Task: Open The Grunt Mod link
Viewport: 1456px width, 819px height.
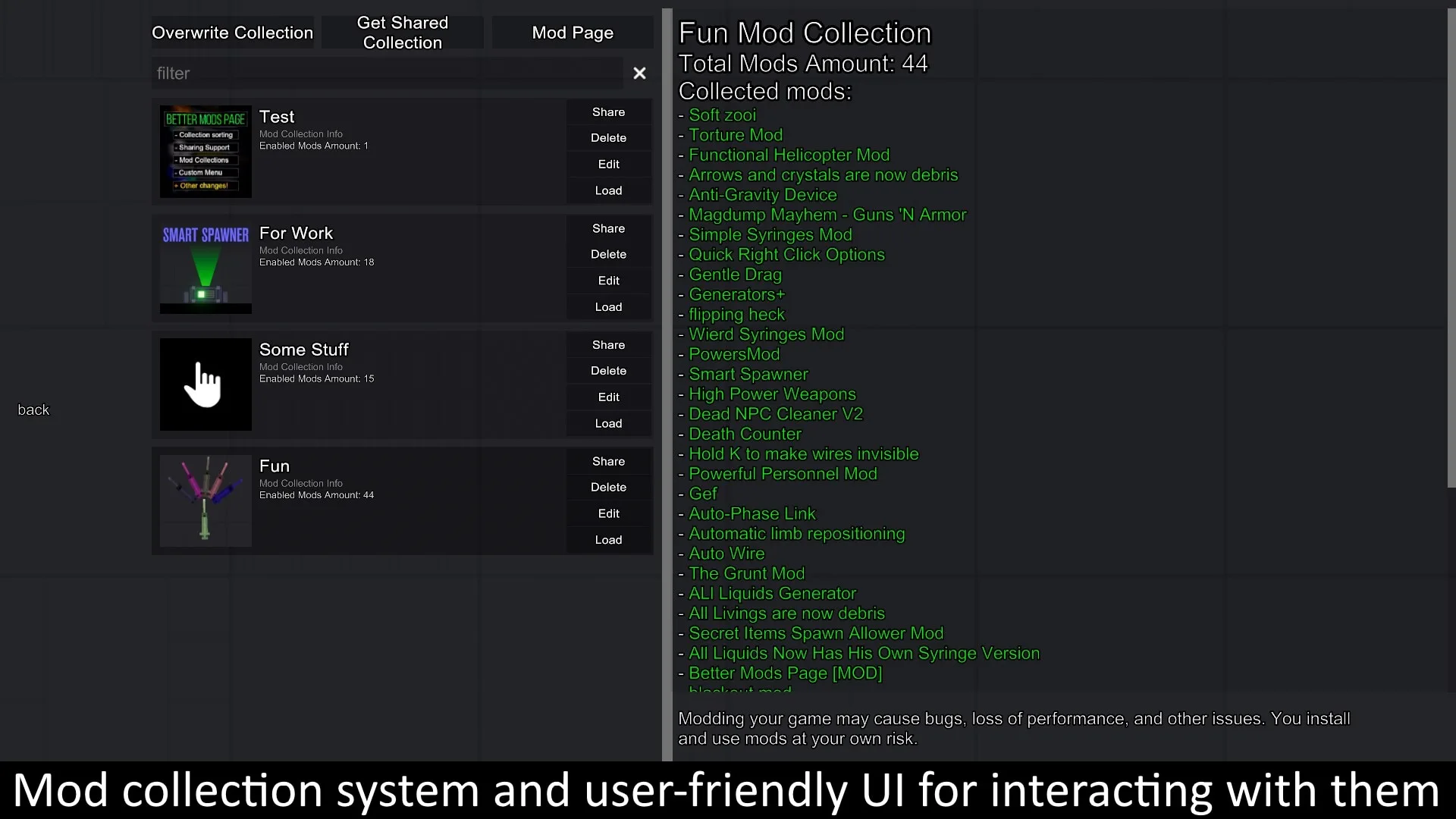Action: 746,573
